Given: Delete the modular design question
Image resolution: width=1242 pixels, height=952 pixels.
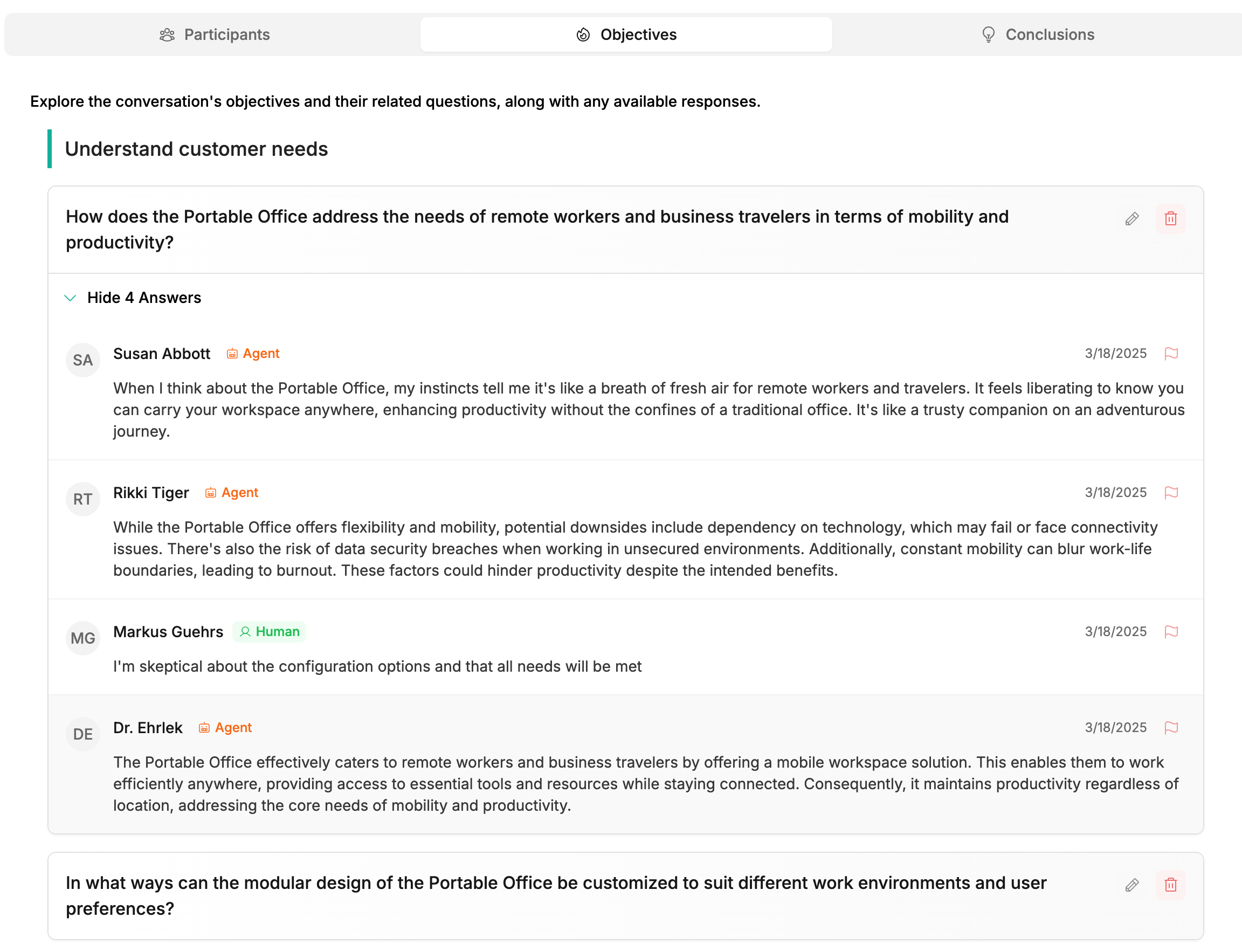Looking at the screenshot, I should pyautogui.click(x=1170, y=885).
